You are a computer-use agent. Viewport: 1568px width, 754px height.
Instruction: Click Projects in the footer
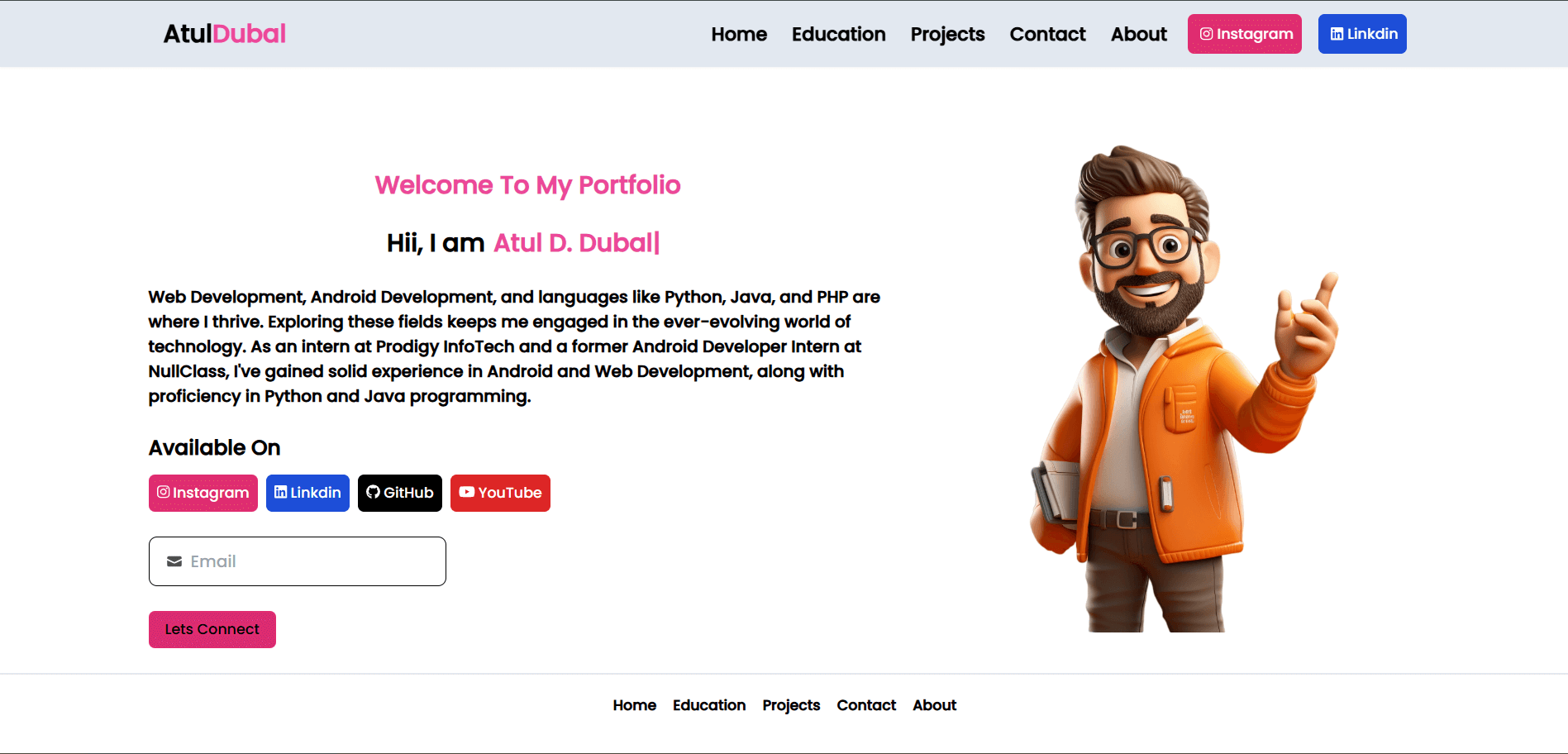coord(791,705)
